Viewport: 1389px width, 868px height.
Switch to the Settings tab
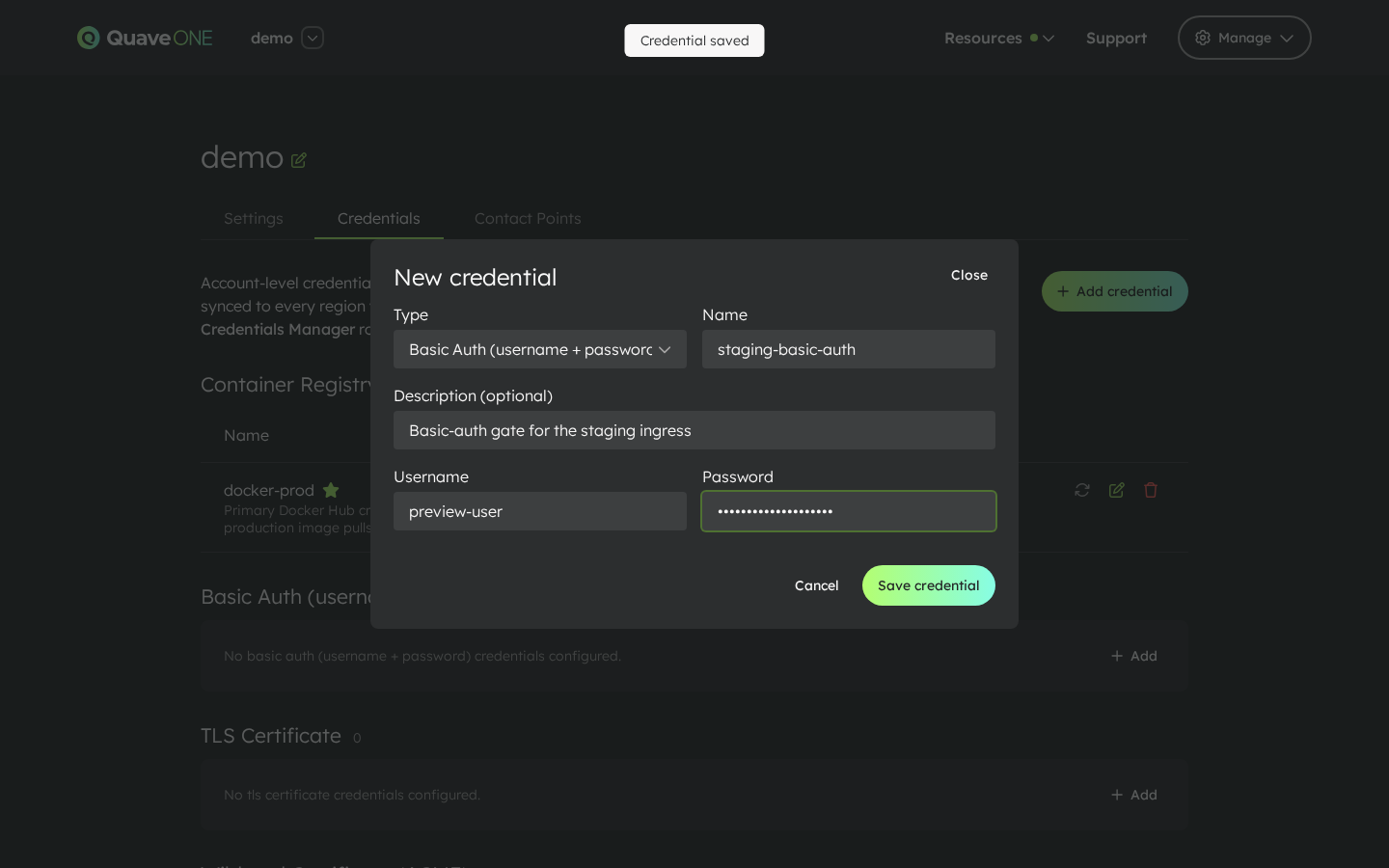coord(253,219)
